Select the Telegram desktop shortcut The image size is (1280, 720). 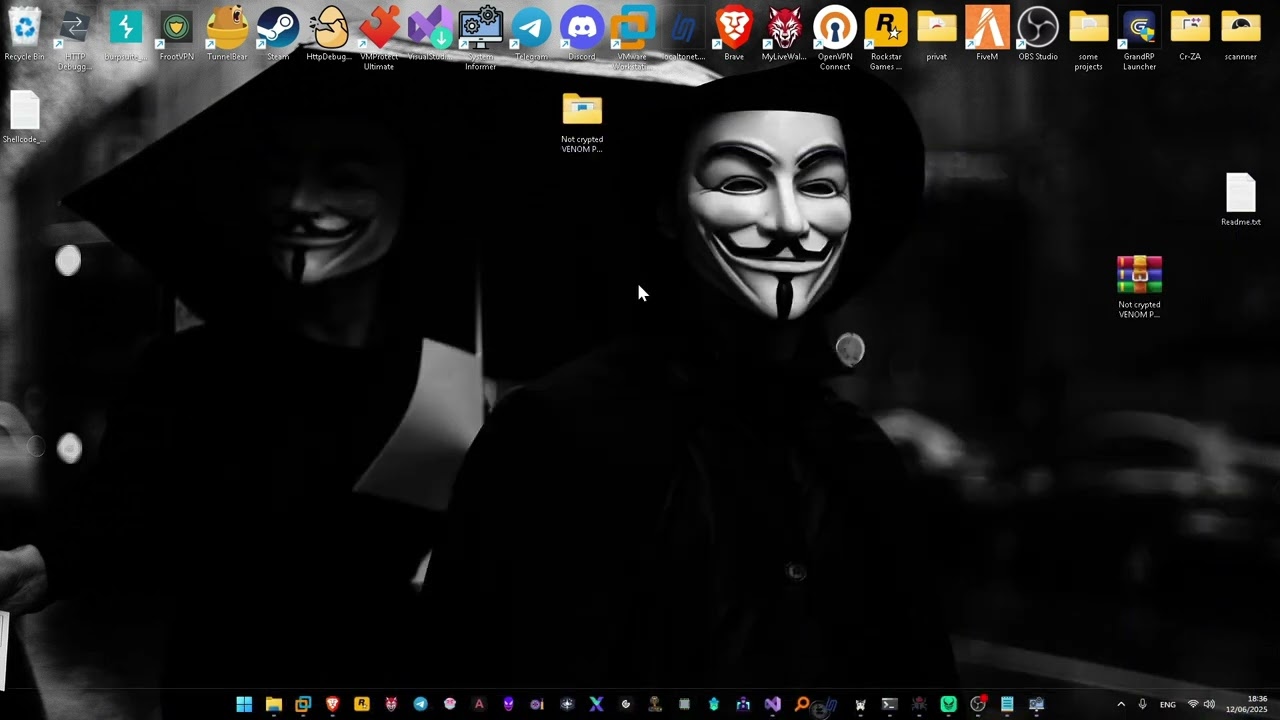point(531,34)
